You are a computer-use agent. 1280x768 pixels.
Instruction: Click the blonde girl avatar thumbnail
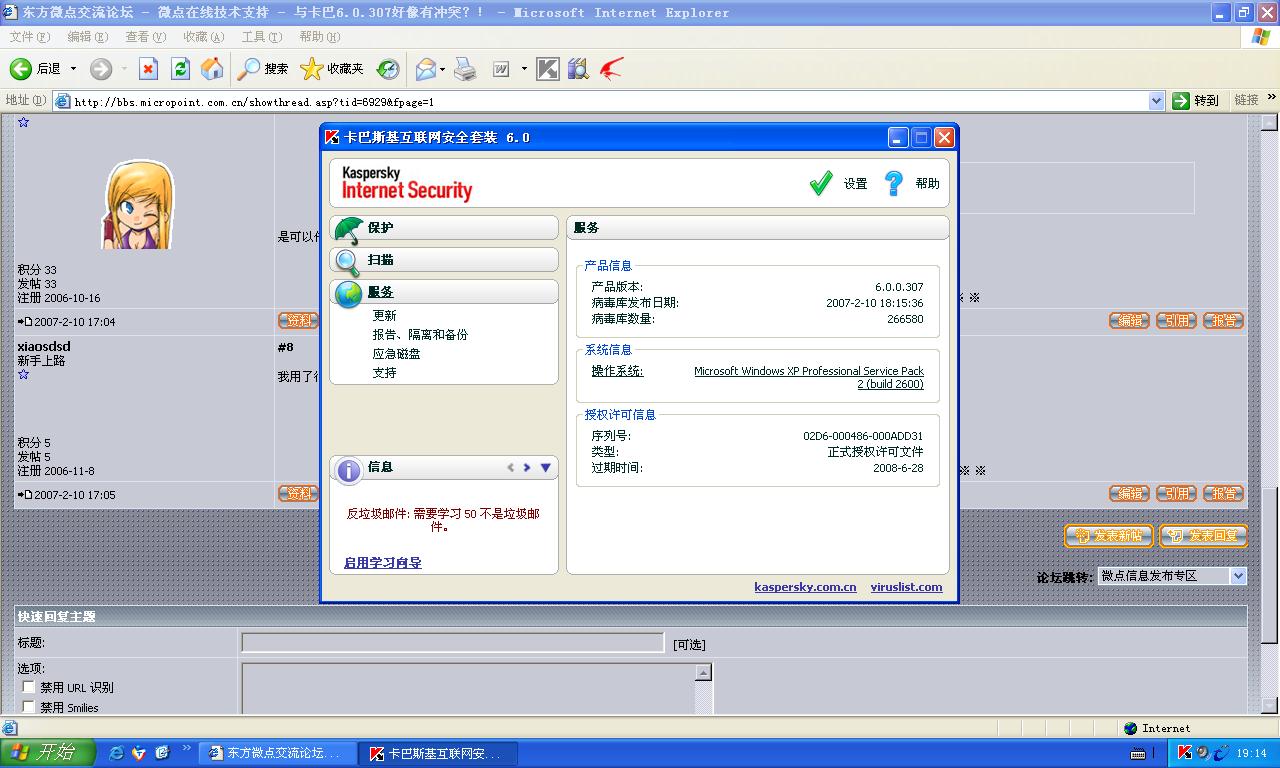point(137,205)
